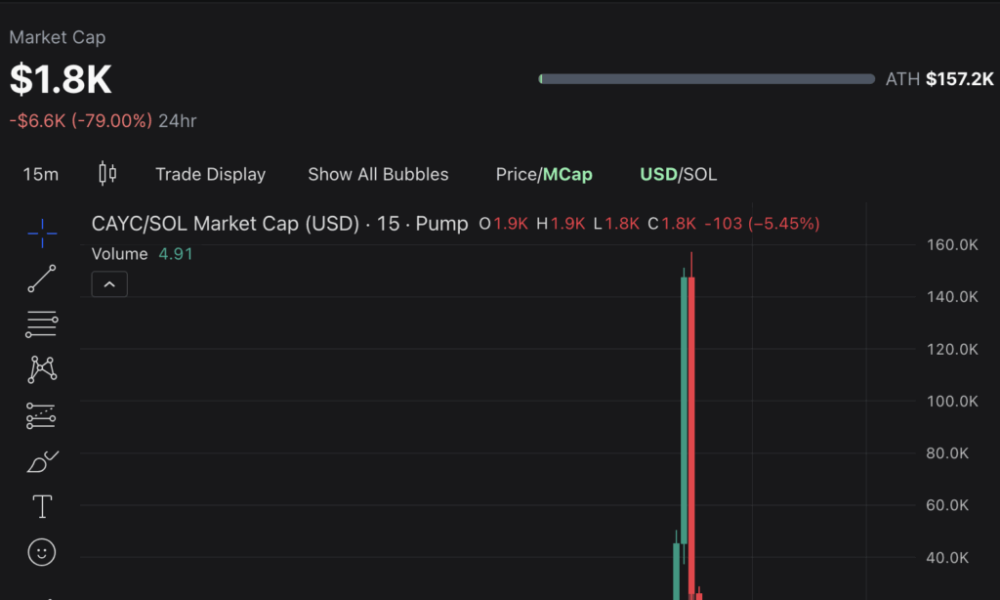Open the Pump exchange label in the legend

pyautogui.click(x=444, y=223)
